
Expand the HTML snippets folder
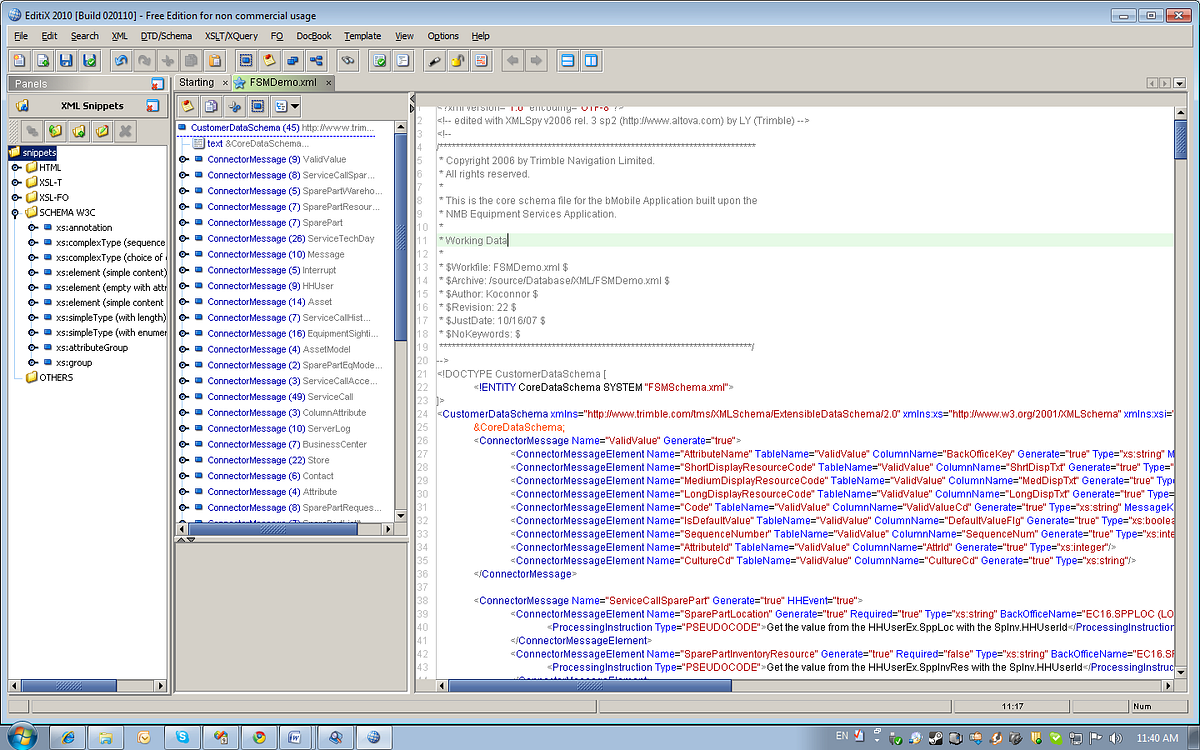coord(17,167)
